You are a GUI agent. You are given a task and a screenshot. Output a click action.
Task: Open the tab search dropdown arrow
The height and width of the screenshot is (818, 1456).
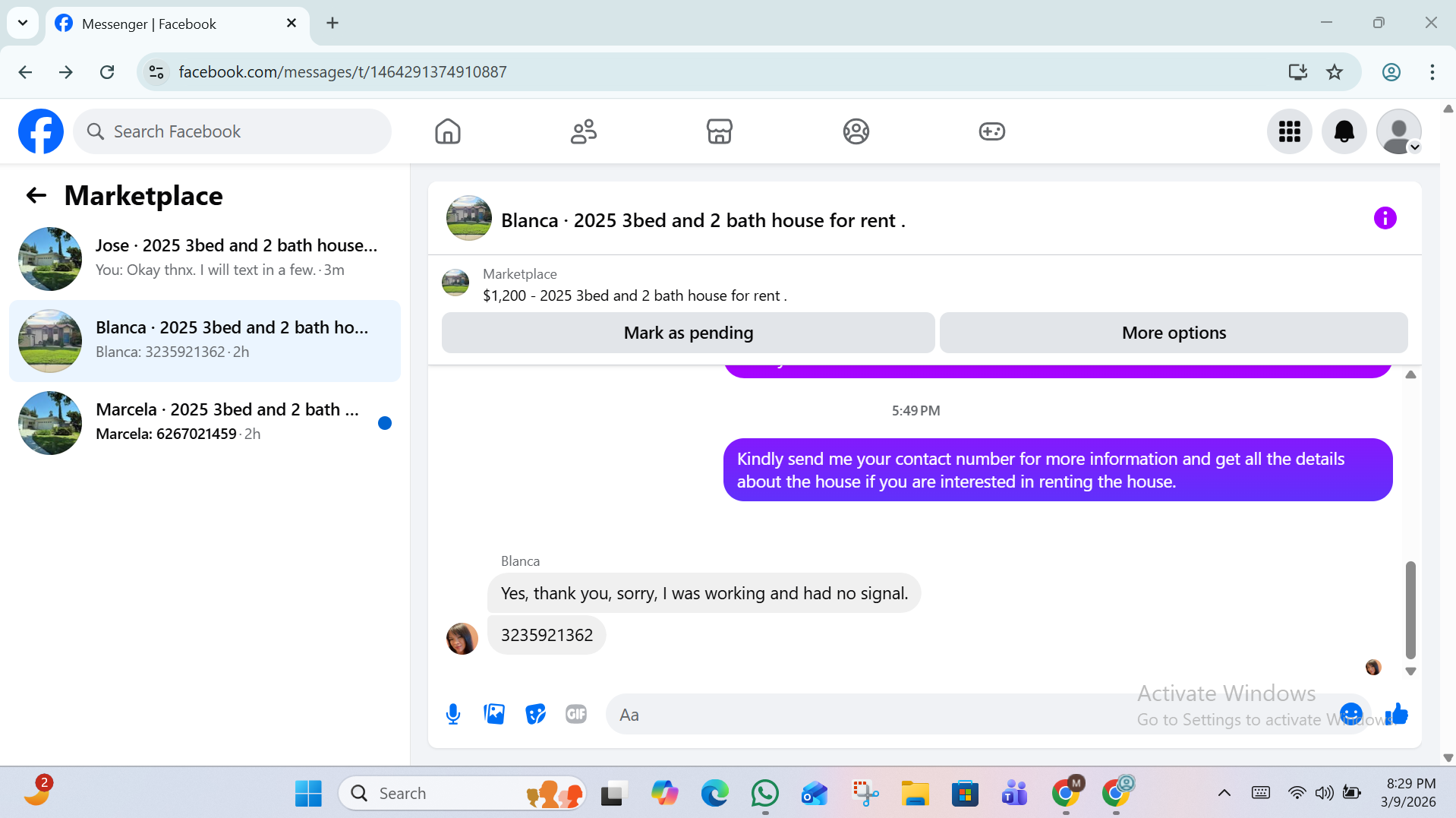coord(23,23)
